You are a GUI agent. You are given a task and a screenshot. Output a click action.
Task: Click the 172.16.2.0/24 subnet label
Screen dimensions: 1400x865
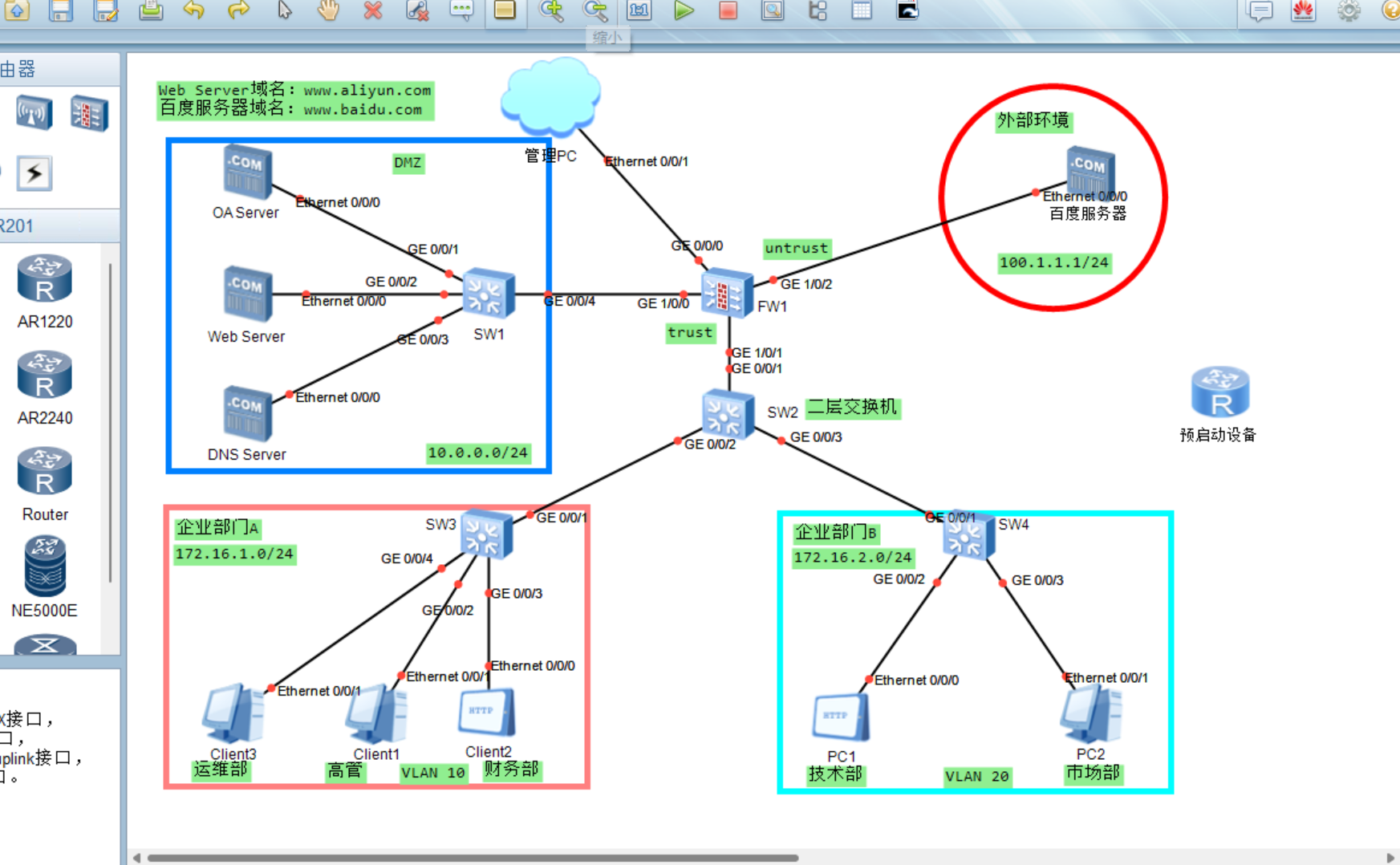(853, 557)
